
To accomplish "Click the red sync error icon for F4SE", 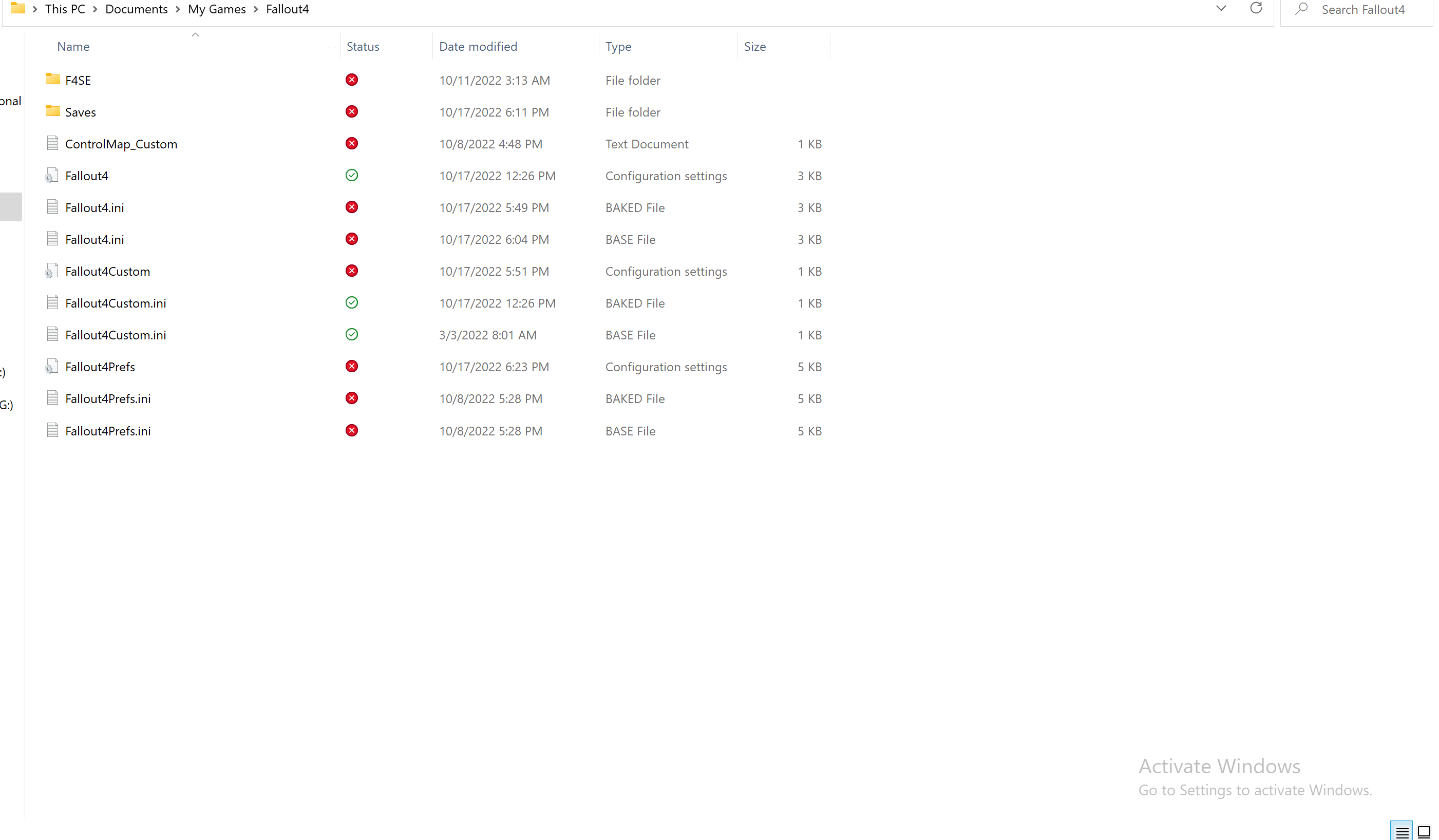I will coord(352,80).
